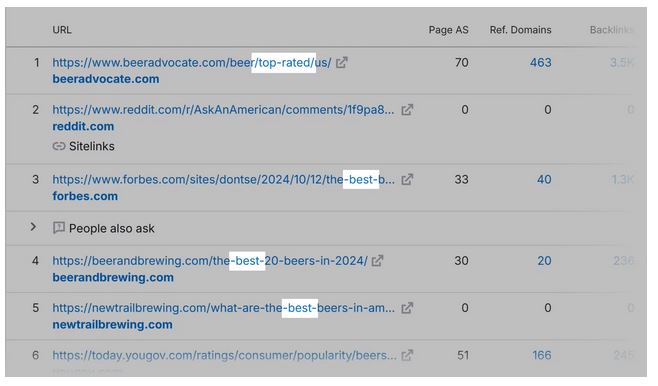Open external link icon for forbes URL
The width and height of the screenshot is (658, 386).
(407, 180)
